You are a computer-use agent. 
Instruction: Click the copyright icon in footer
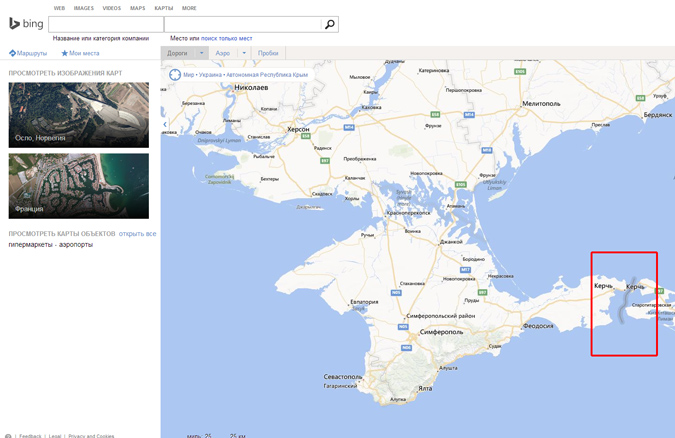click(8, 436)
